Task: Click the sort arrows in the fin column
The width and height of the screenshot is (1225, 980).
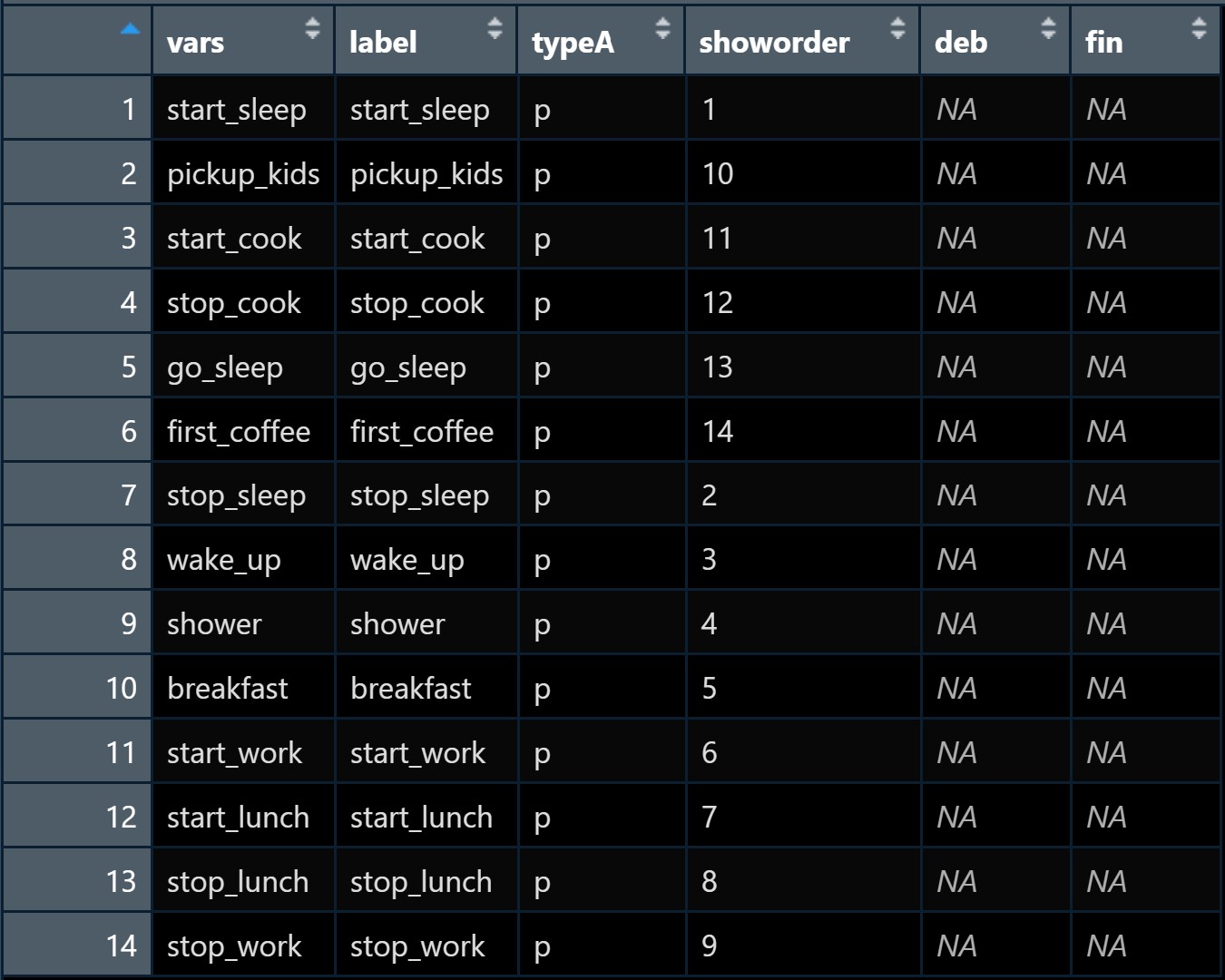Action: click(x=1199, y=28)
